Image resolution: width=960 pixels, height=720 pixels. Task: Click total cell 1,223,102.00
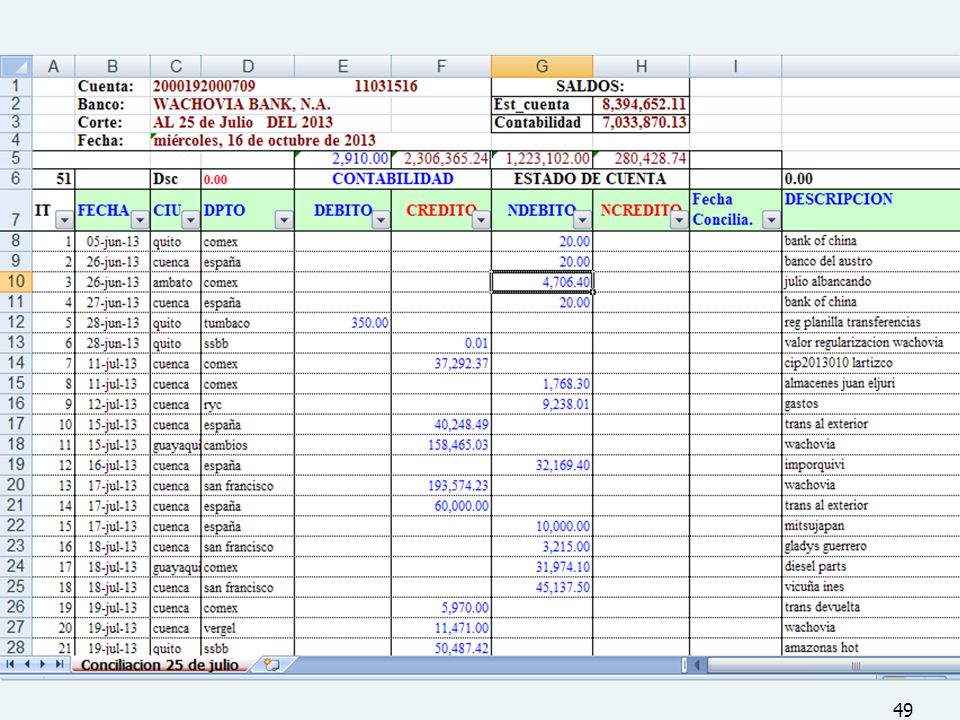542,159
